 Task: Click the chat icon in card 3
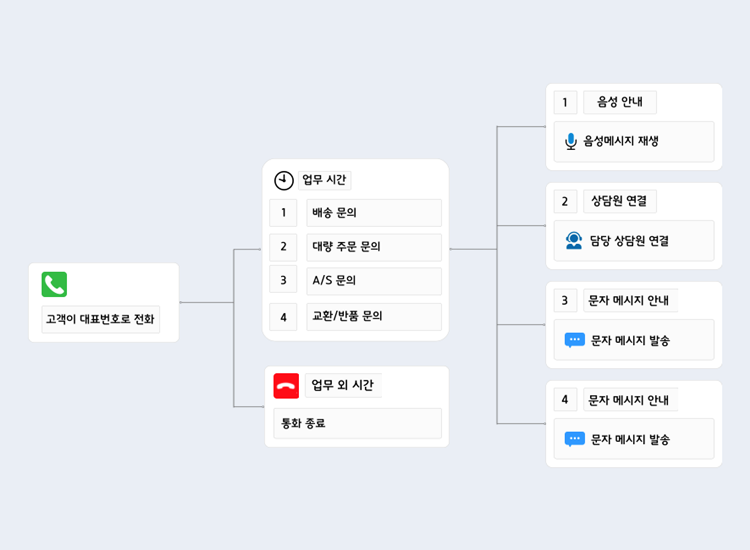pos(575,340)
